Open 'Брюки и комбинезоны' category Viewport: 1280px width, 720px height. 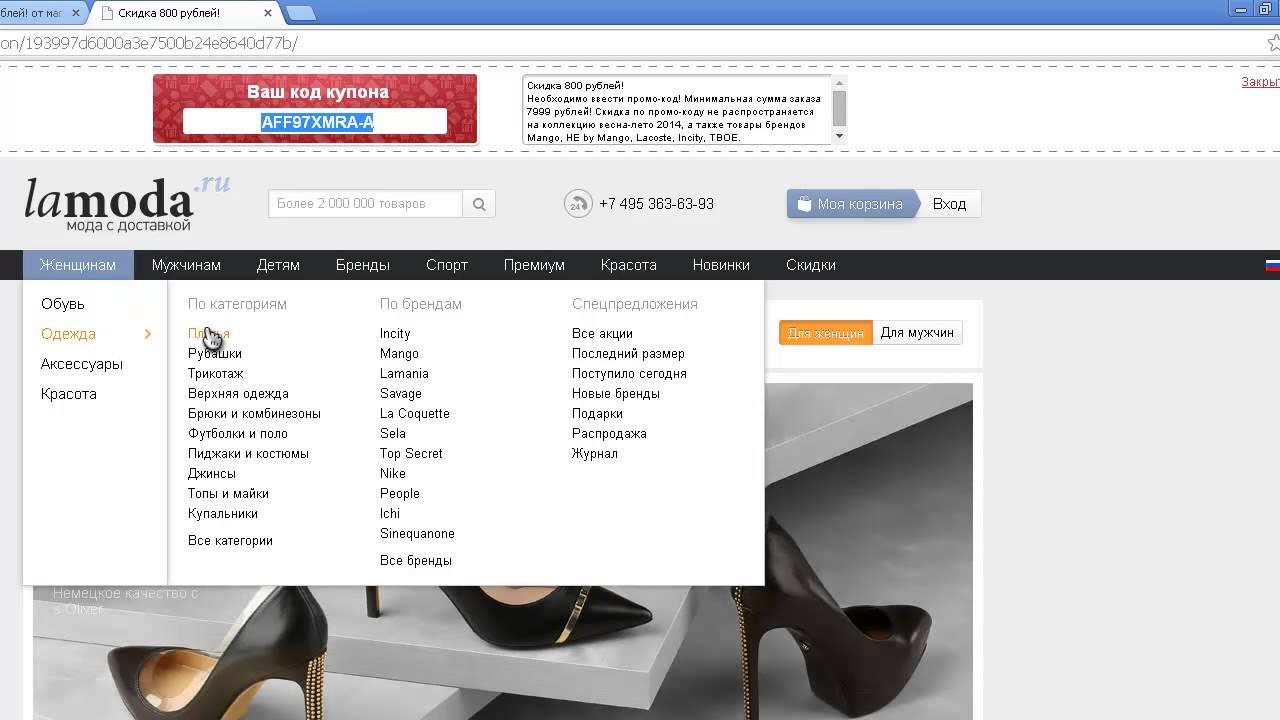[x=254, y=414]
